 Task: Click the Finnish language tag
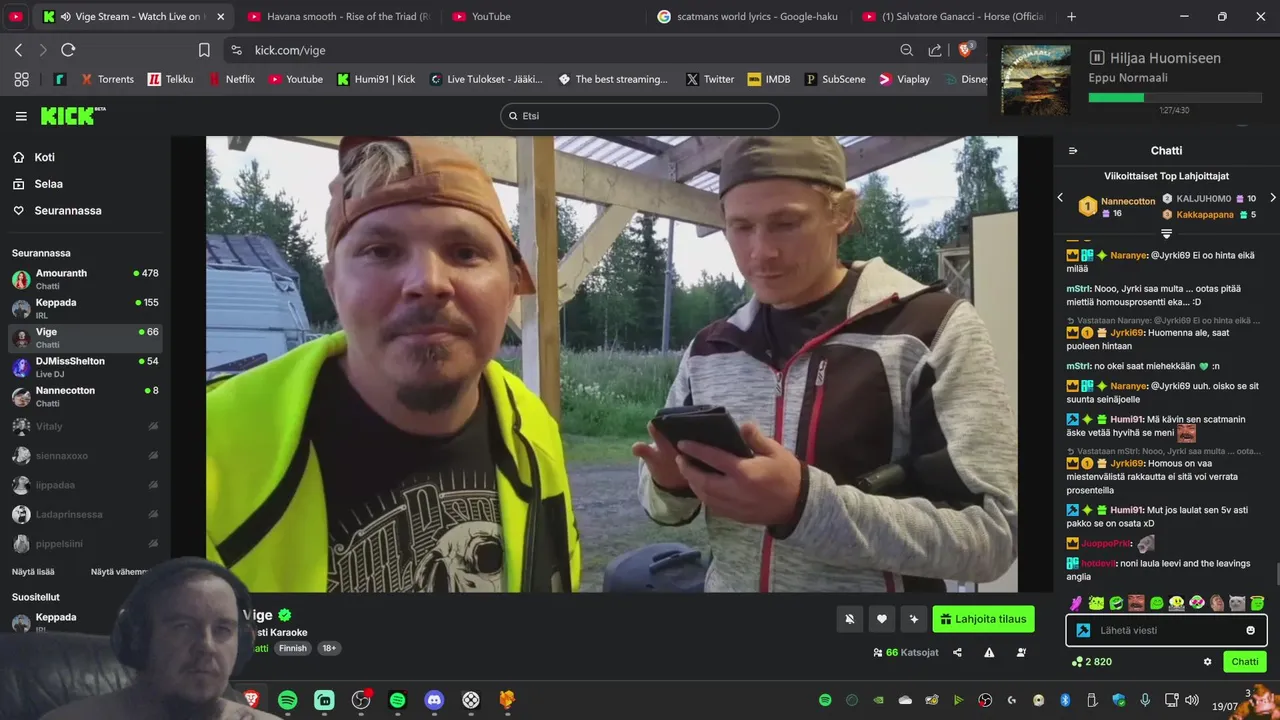(293, 648)
